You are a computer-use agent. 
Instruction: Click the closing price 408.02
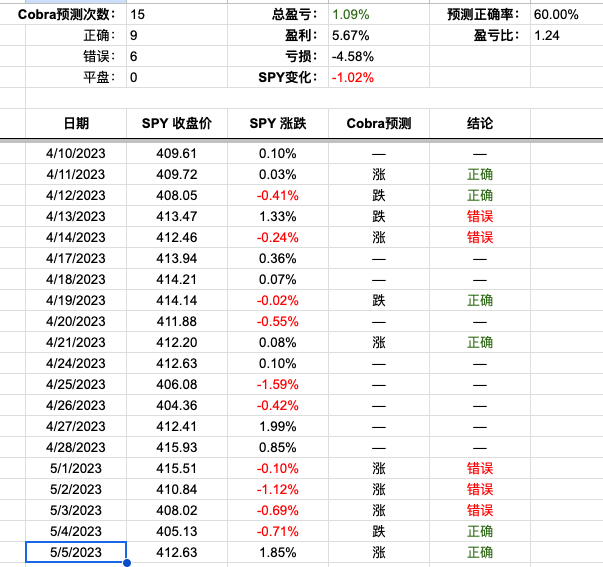tap(177, 510)
